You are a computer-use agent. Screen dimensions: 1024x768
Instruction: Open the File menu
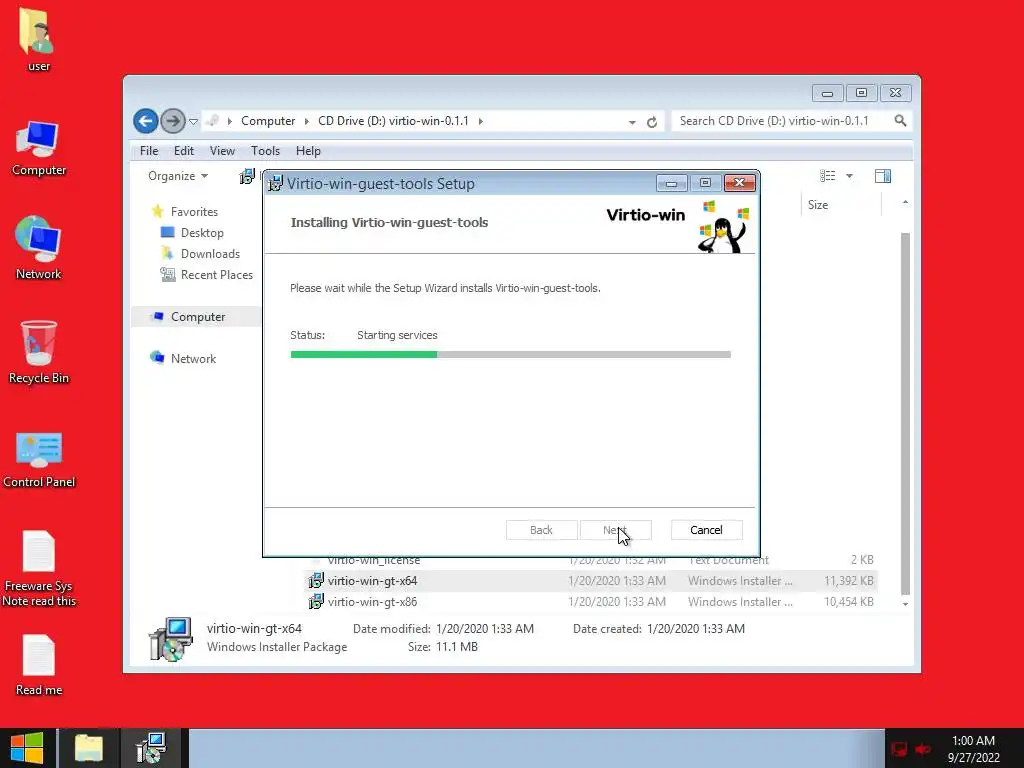(x=149, y=151)
